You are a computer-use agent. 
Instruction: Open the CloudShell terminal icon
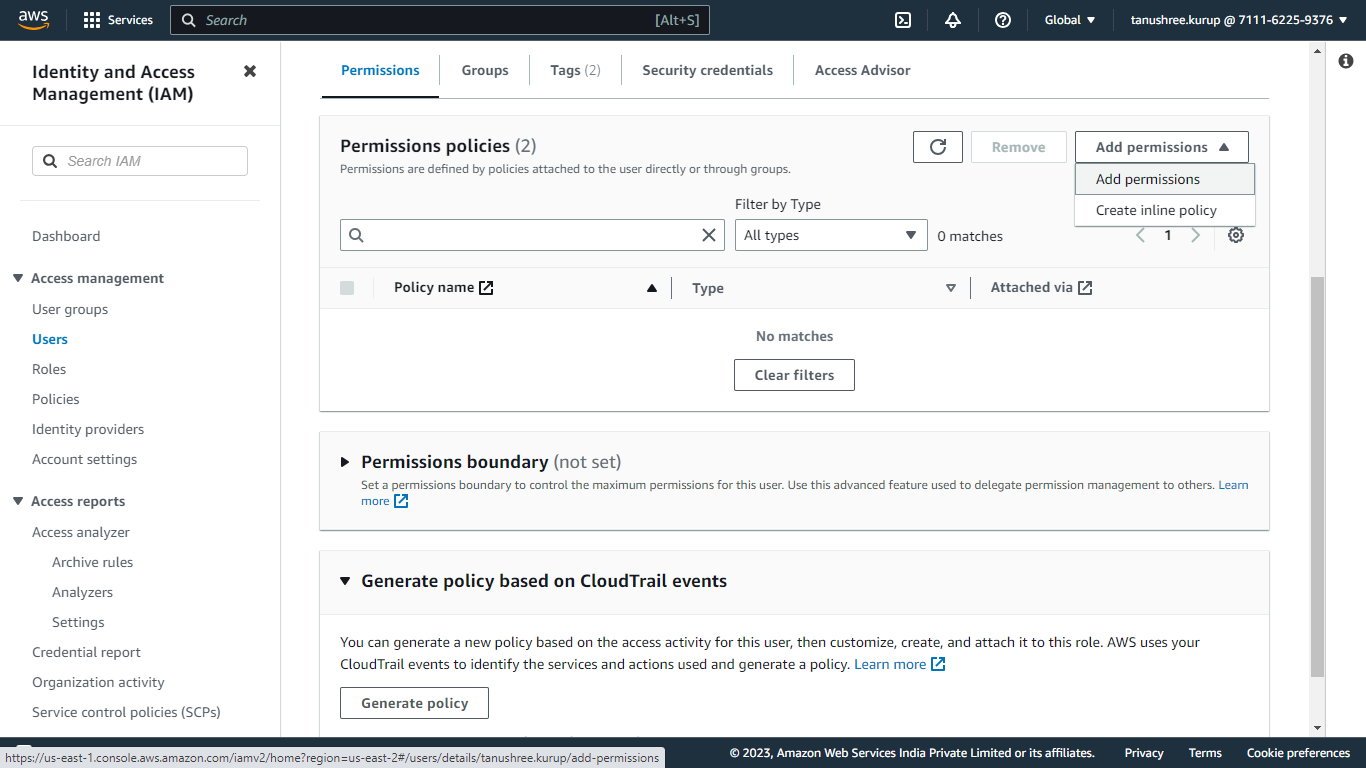(x=903, y=20)
